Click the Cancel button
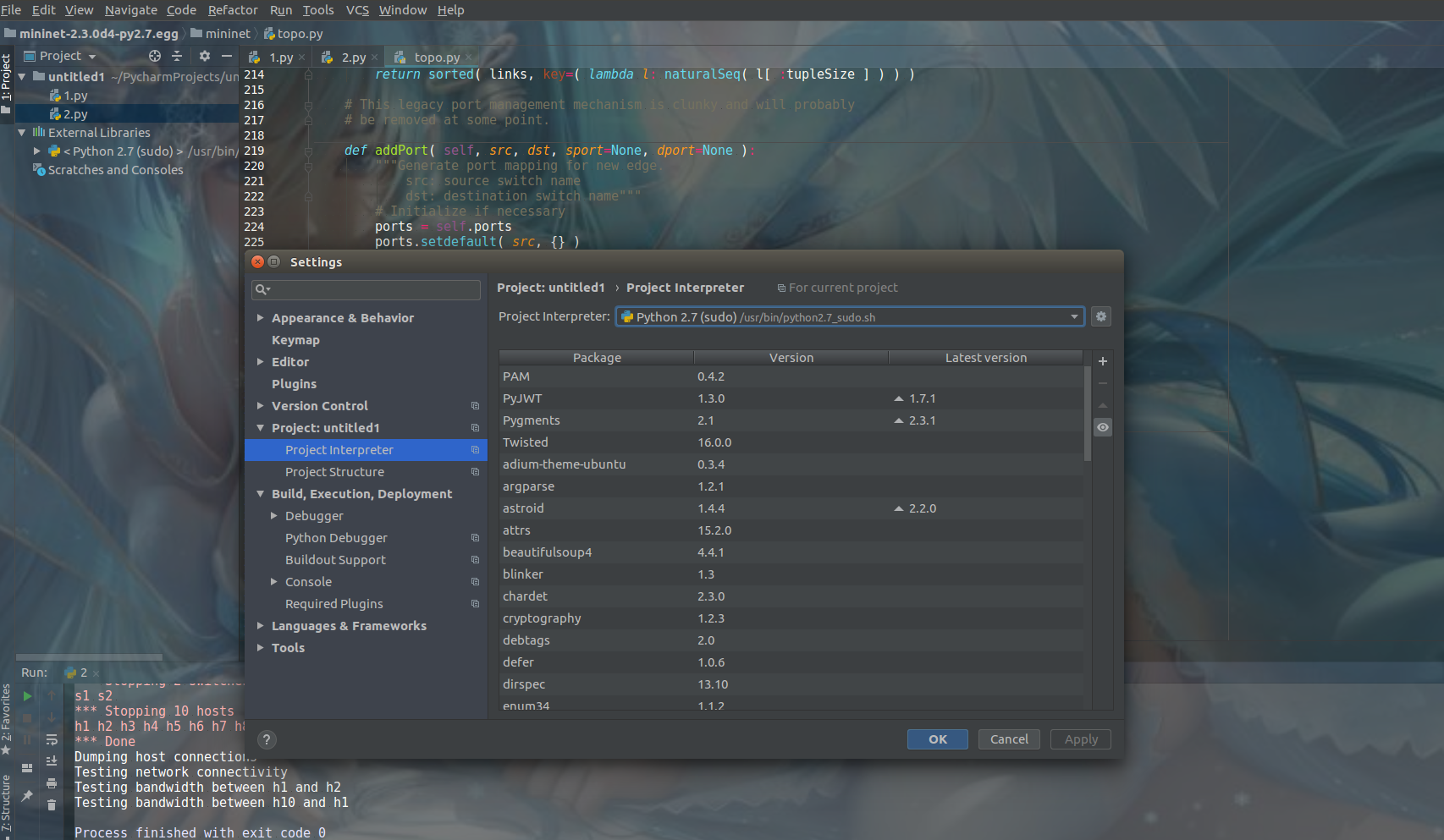 tap(1009, 739)
